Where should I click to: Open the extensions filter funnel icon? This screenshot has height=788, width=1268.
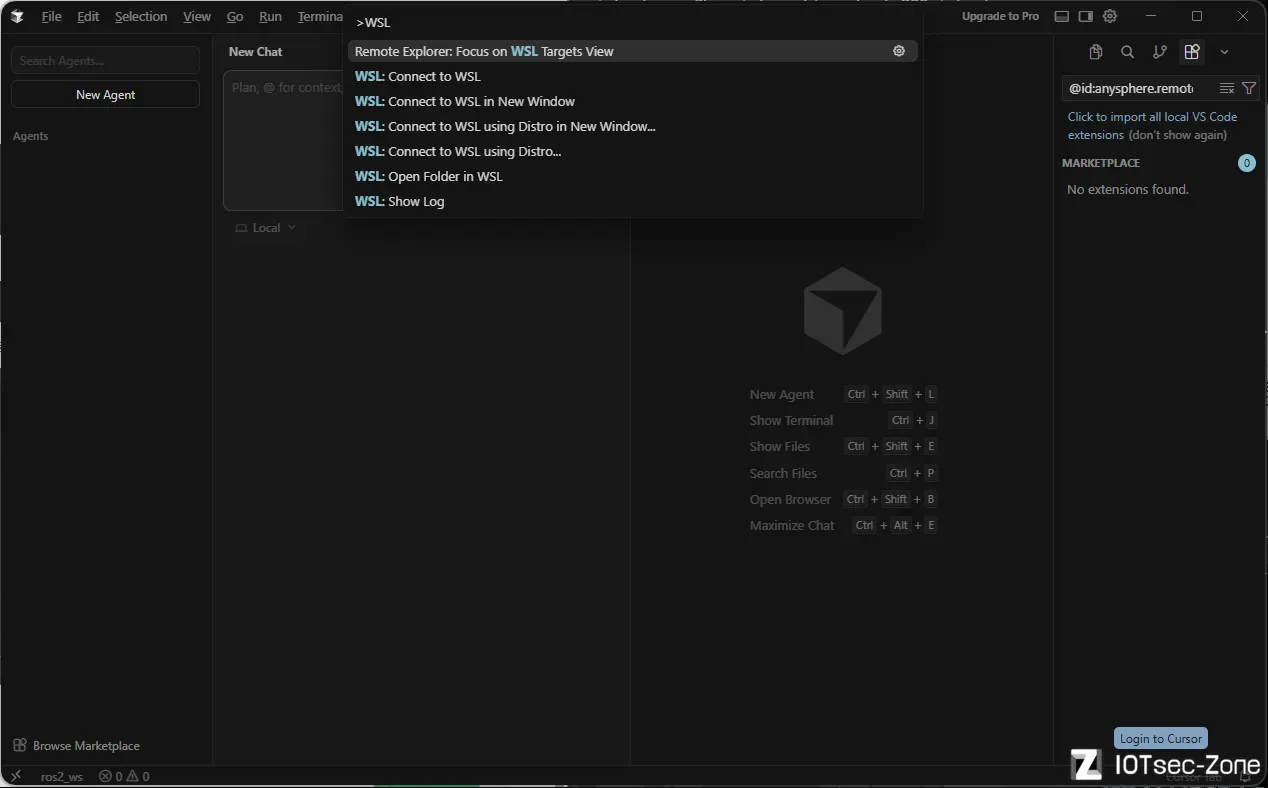[x=1249, y=88]
